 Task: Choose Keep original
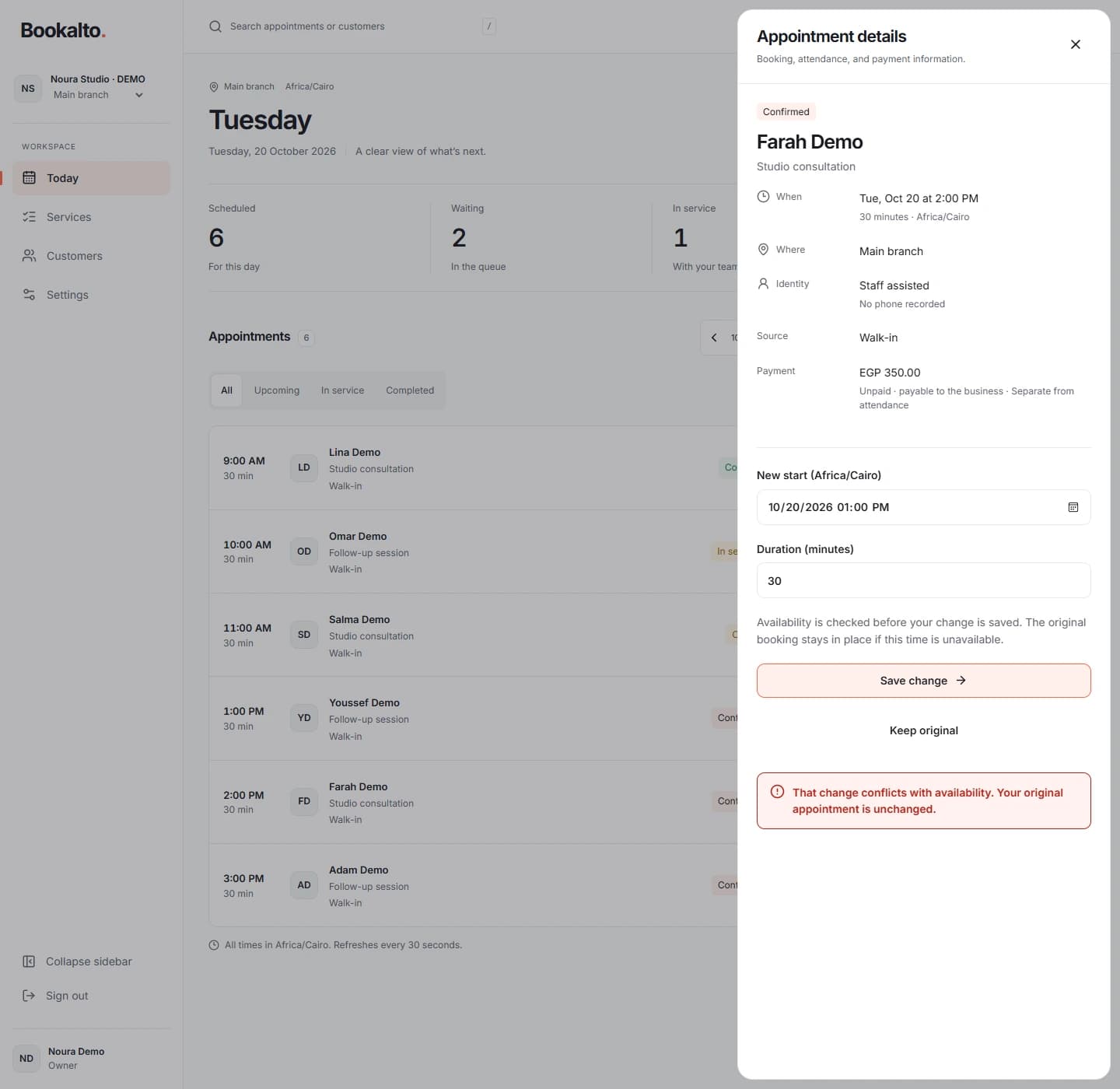923,730
